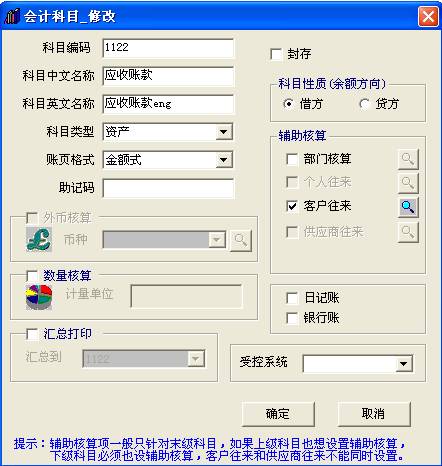The height and width of the screenshot is (466, 442).
Task: Click magnifier icon beside 客户往来
Action: [408, 207]
